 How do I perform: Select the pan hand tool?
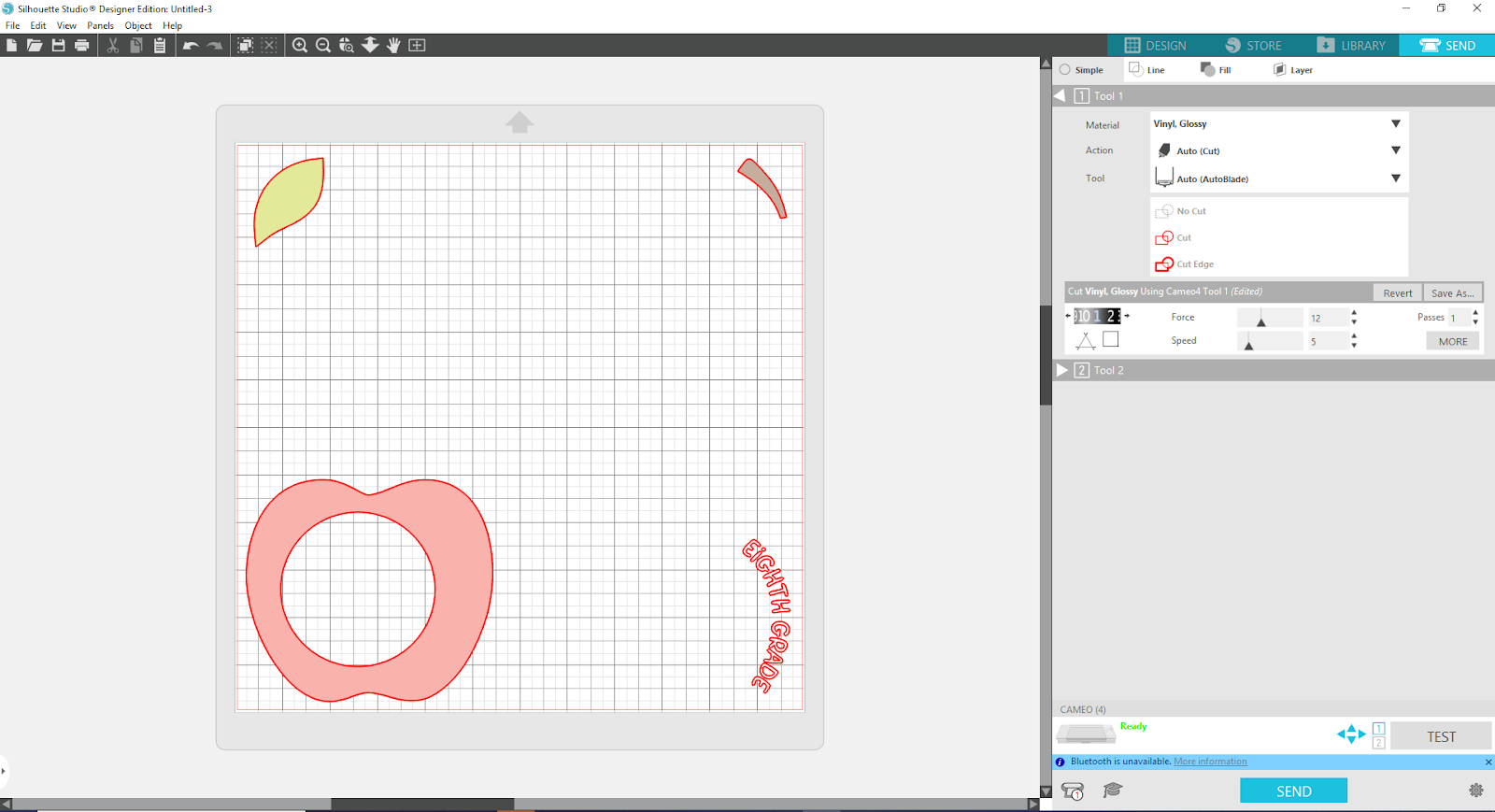click(393, 45)
